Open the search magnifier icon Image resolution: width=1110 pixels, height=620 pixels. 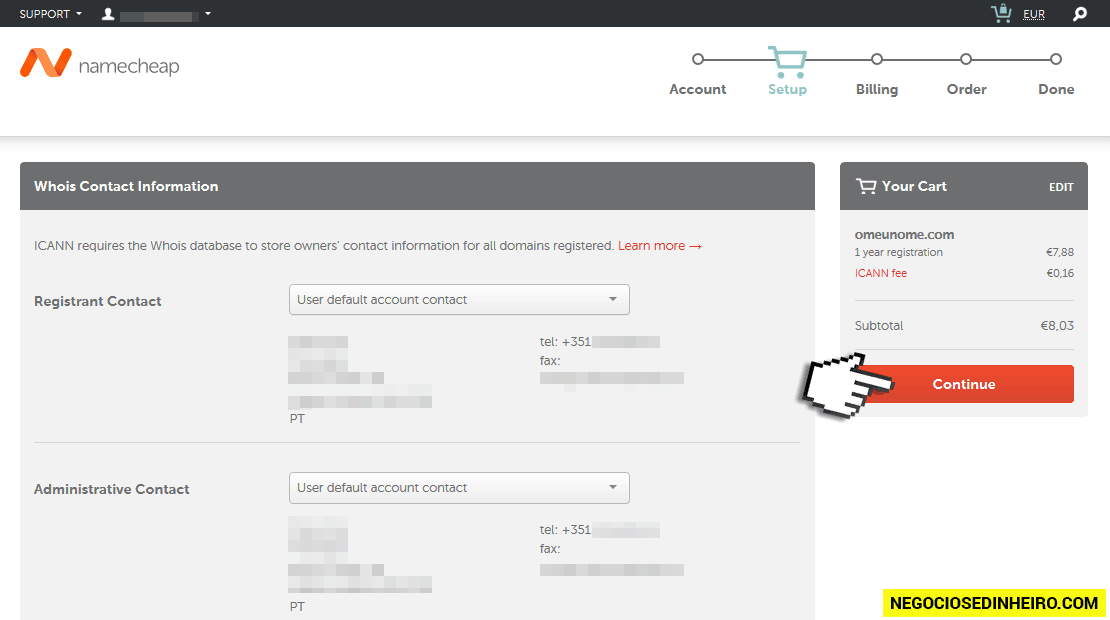[1080, 14]
